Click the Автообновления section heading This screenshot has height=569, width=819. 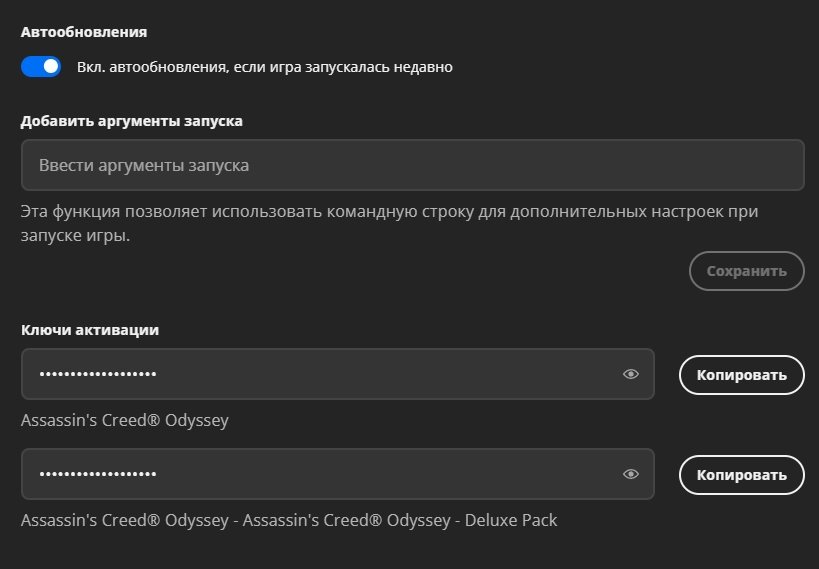tap(84, 32)
